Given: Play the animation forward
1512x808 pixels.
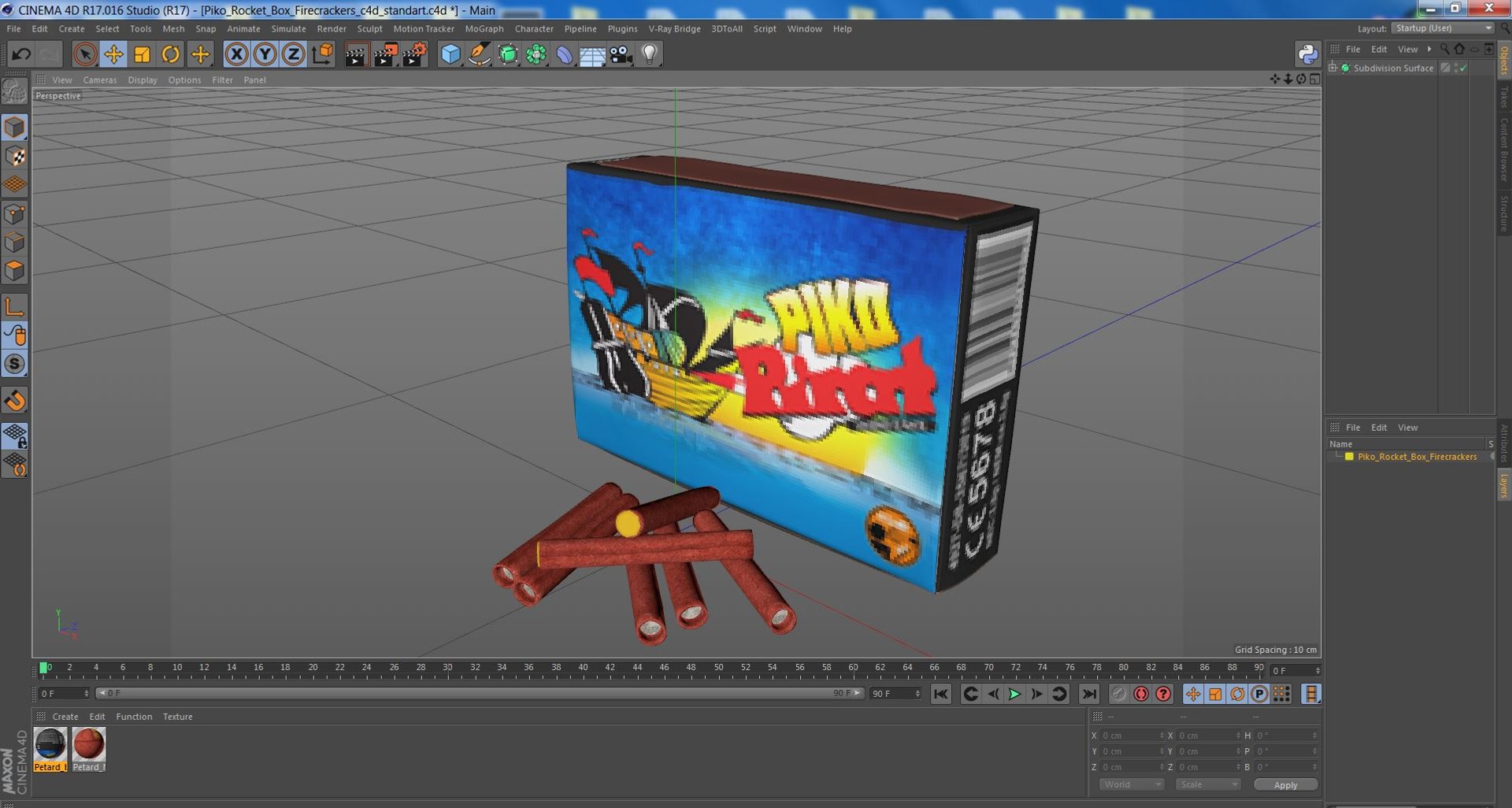Looking at the screenshot, I should (x=1014, y=694).
